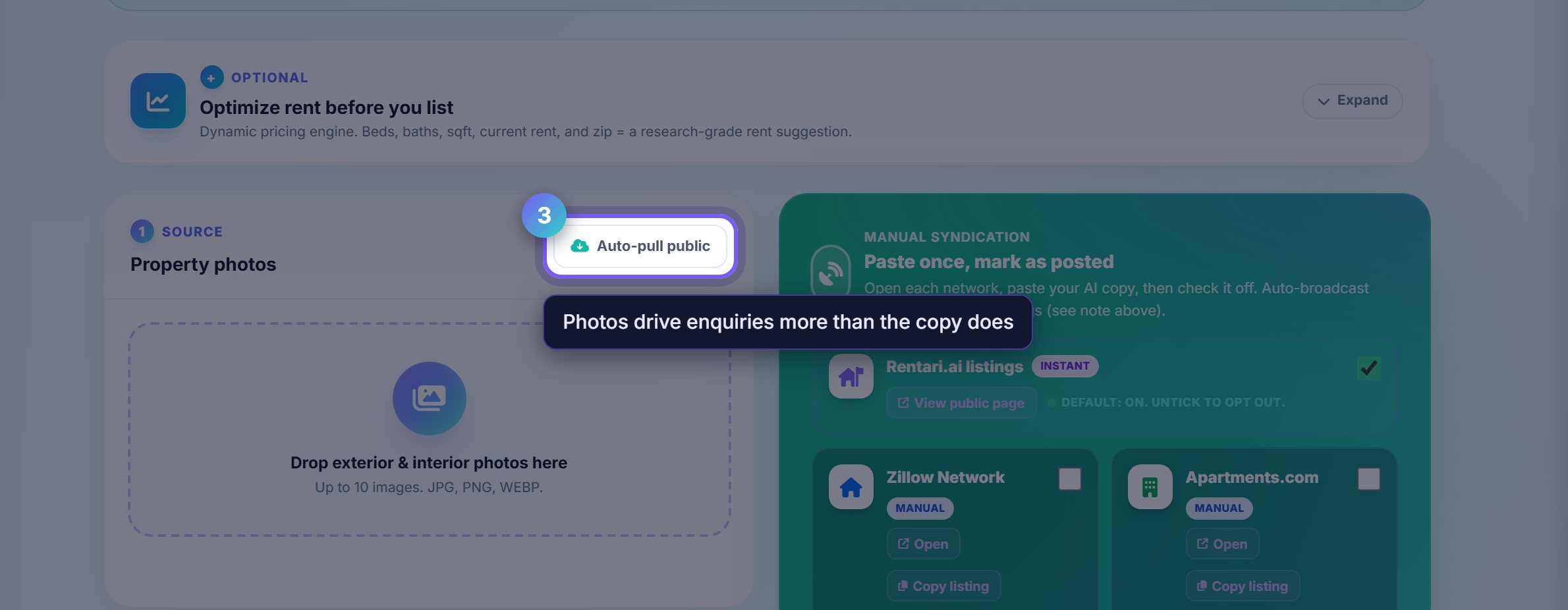Click Copy listing under Zillow Network
The height and width of the screenshot is (610, 1568).
[943, 586]
